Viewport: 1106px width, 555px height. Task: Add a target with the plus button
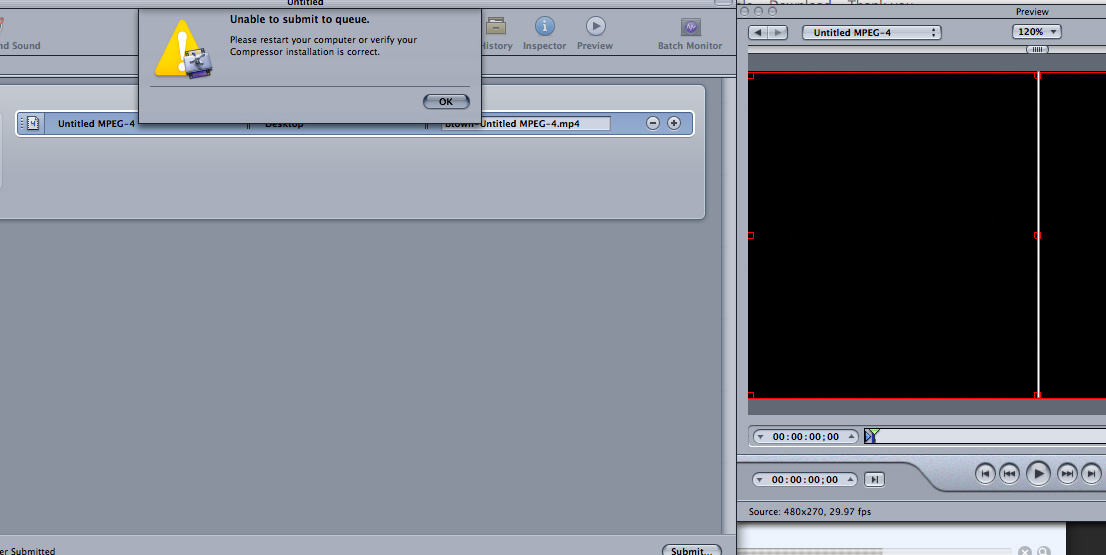coord(674,123)
